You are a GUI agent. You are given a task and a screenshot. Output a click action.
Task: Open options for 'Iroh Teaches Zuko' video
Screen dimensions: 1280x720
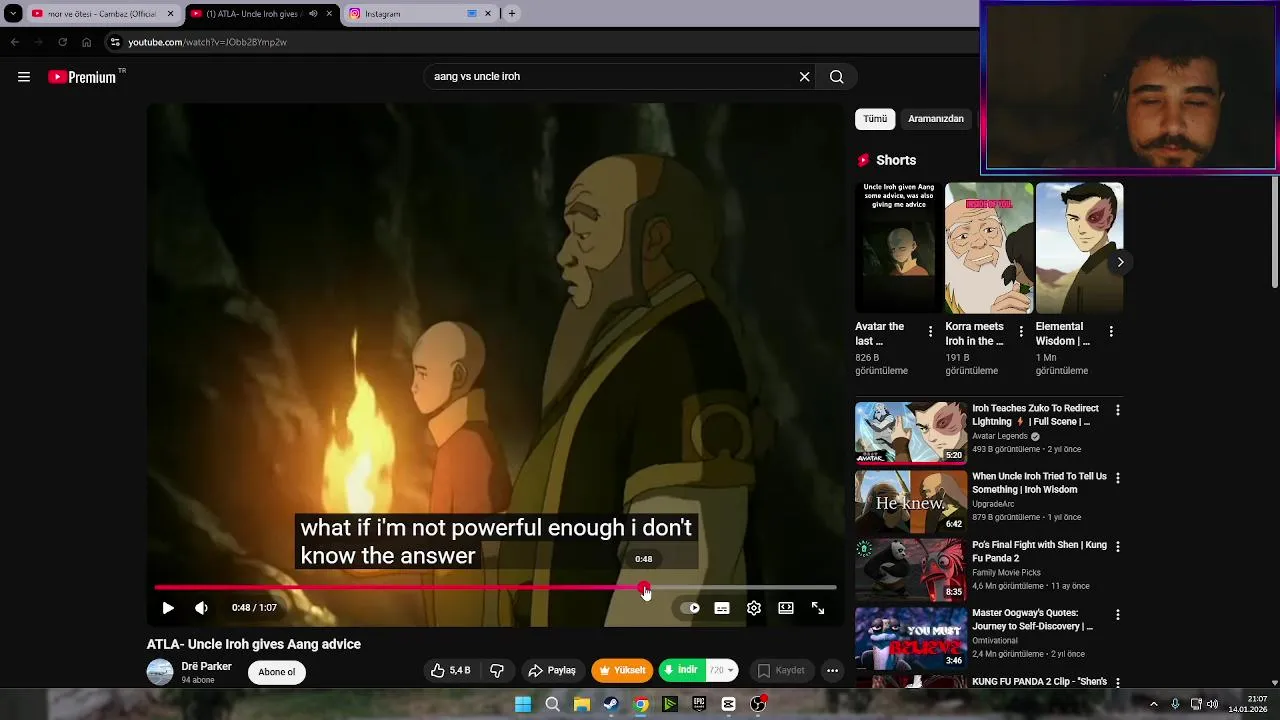pos(1118,410)
